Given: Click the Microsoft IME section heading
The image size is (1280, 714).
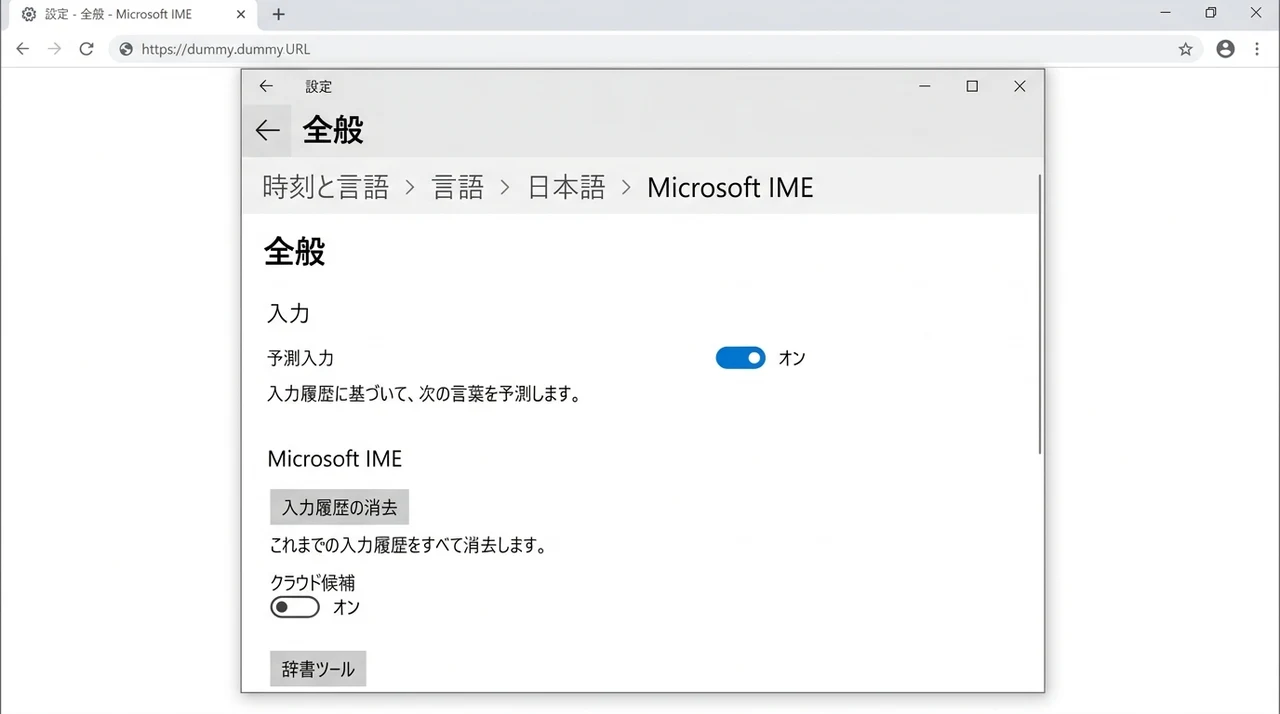Looking at the screenshot, I should tap(335, 459).
